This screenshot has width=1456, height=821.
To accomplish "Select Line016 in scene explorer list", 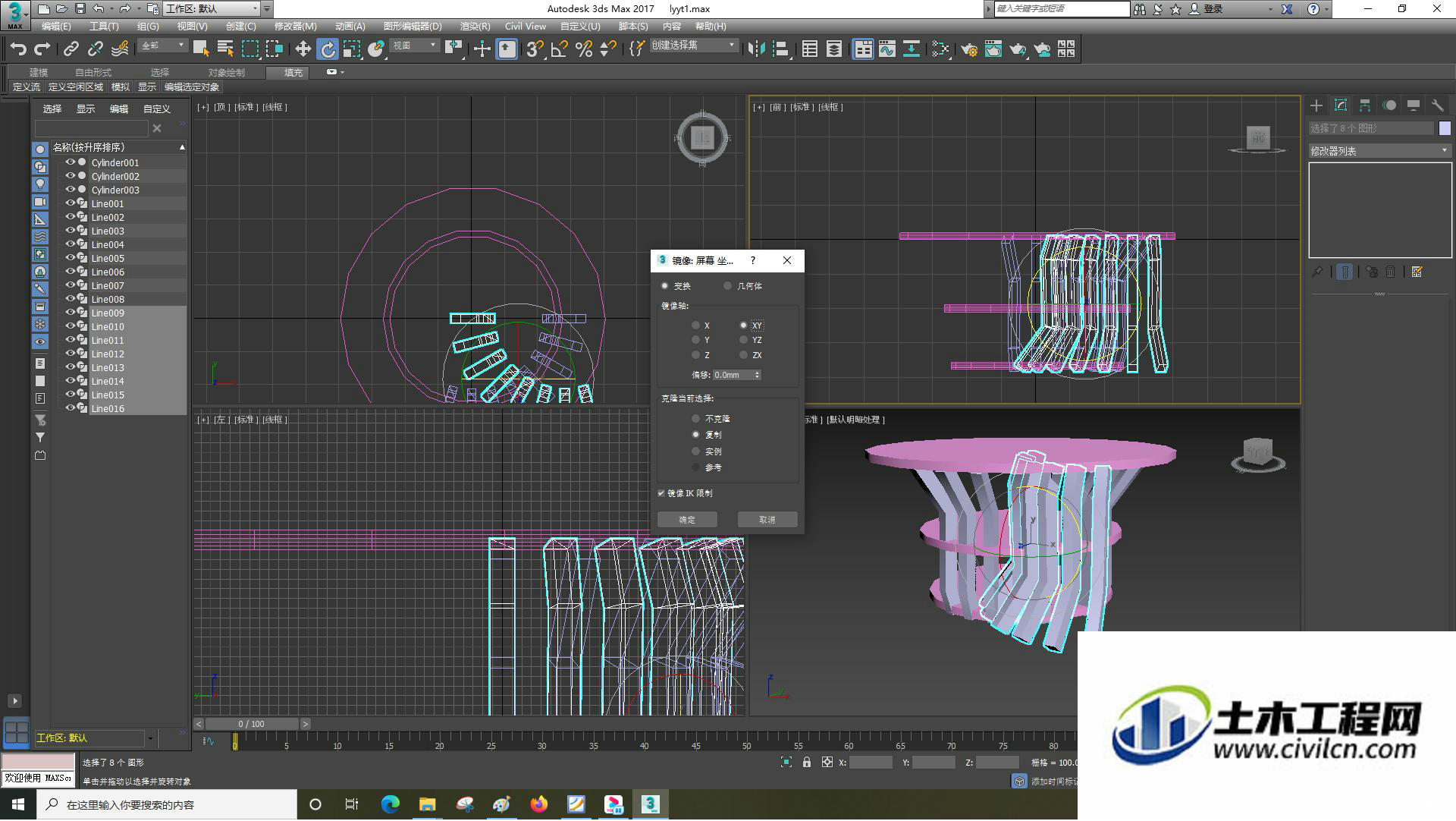I will click(108, 409).
